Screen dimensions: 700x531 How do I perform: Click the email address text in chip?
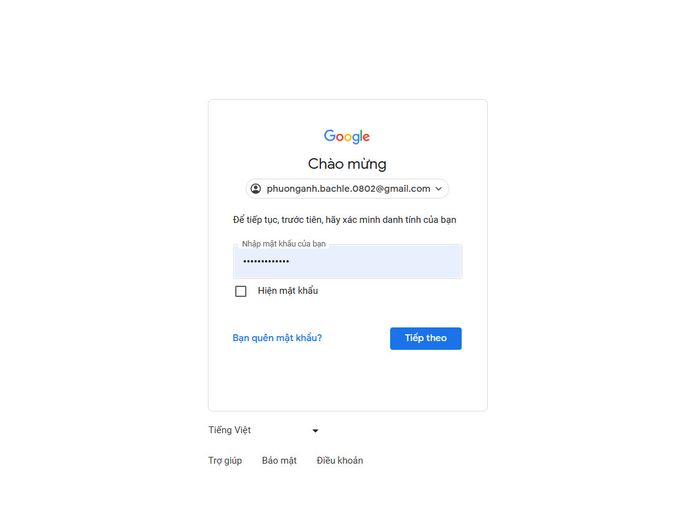point(348,189)
